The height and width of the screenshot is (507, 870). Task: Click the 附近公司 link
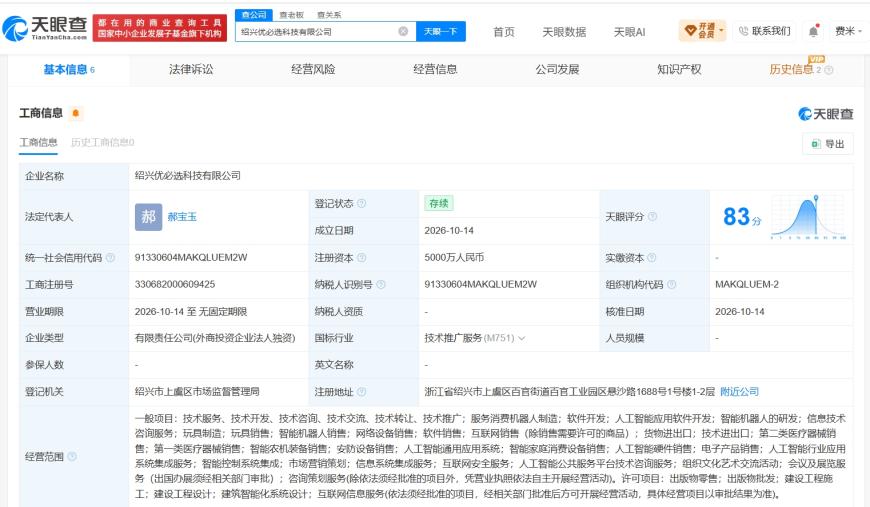coord(739,392)
